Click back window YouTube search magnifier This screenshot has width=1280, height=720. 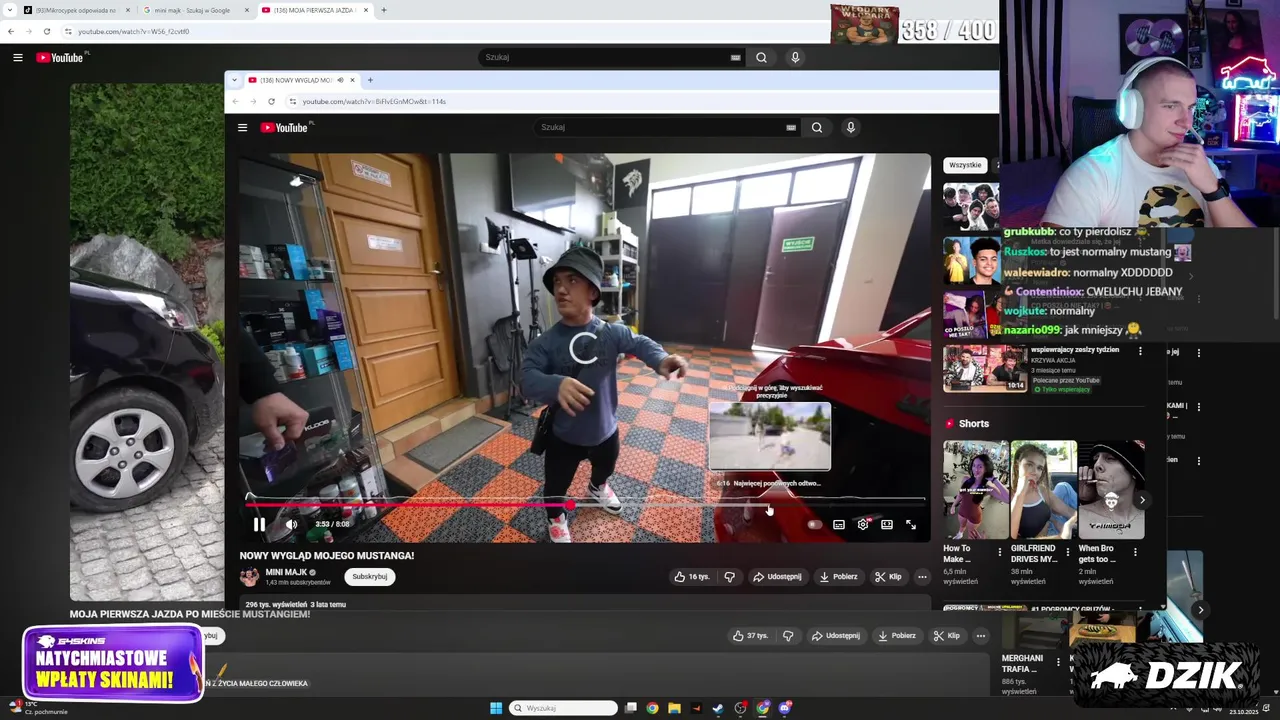pyautogui.click(x=761, y=57)
